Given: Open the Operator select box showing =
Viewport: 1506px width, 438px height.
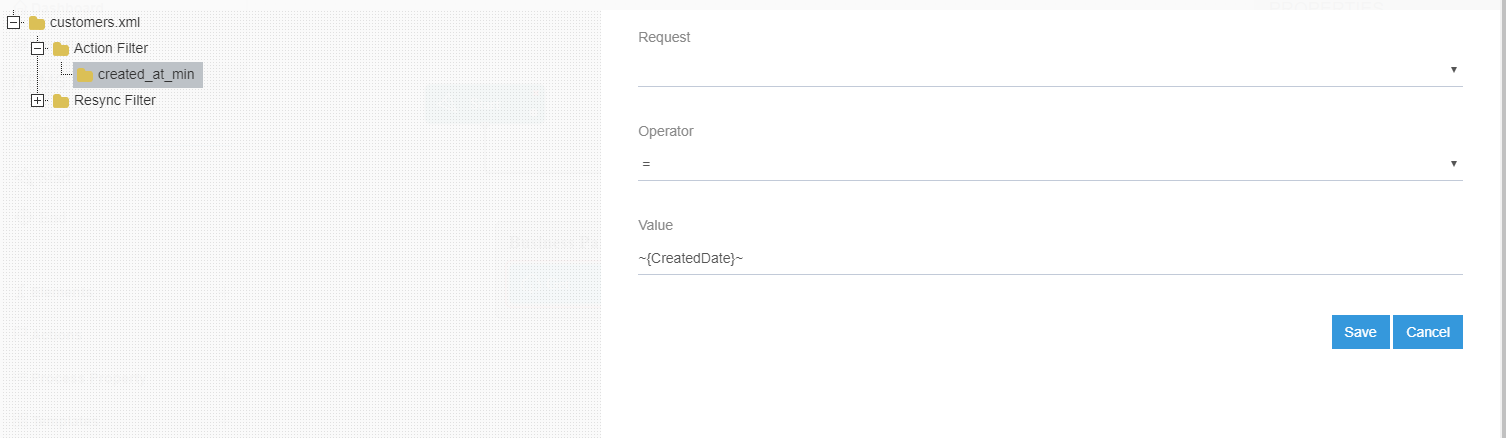Looking at the screenshot, I should (1040, 163).
